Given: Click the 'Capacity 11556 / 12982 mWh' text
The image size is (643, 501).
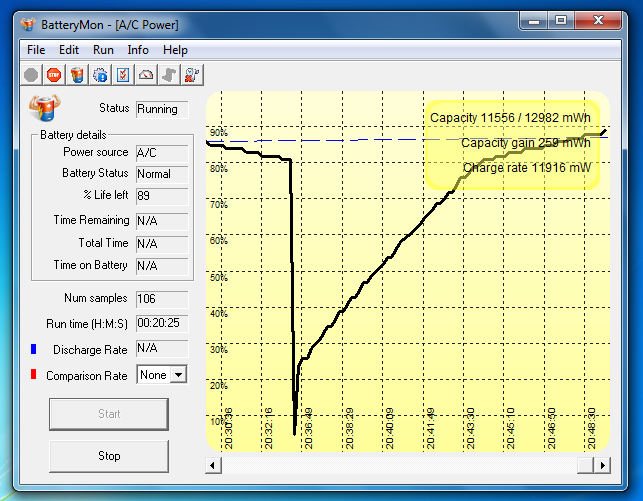Looking at the screenshot, I should point(510,118).
